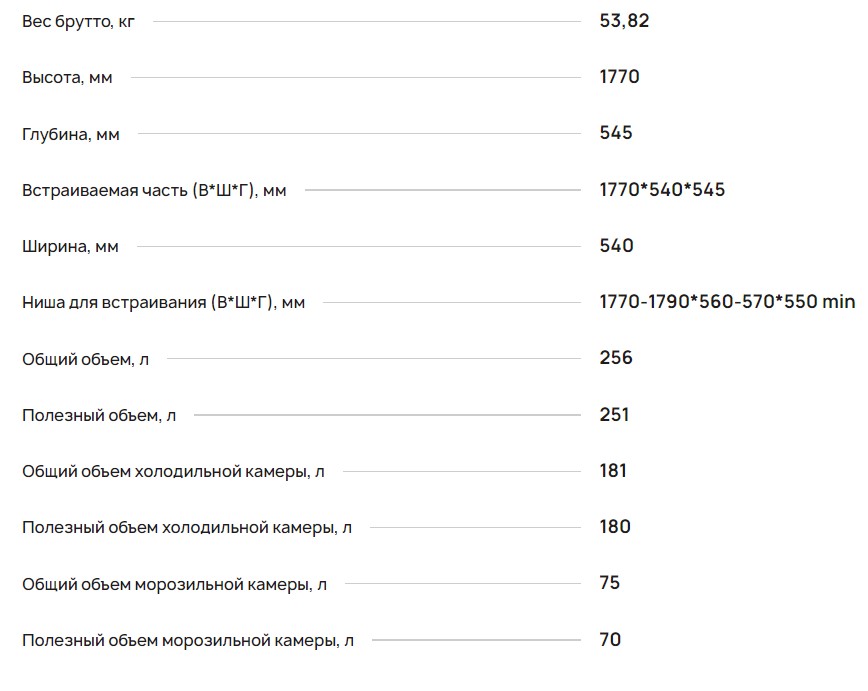Click the "Встраиваемая часть (В*Ш*Г), мм" label

point(154,190)
